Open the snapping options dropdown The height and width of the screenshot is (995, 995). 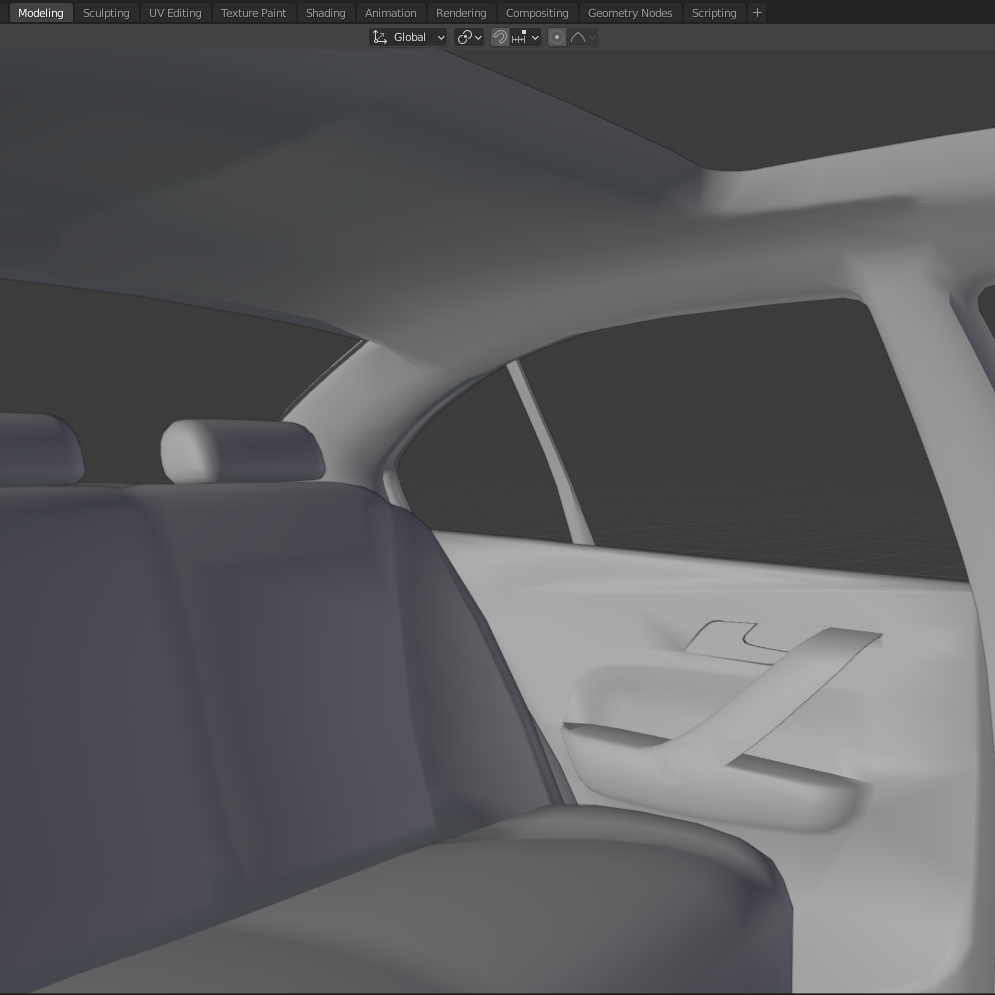(525, 37)
